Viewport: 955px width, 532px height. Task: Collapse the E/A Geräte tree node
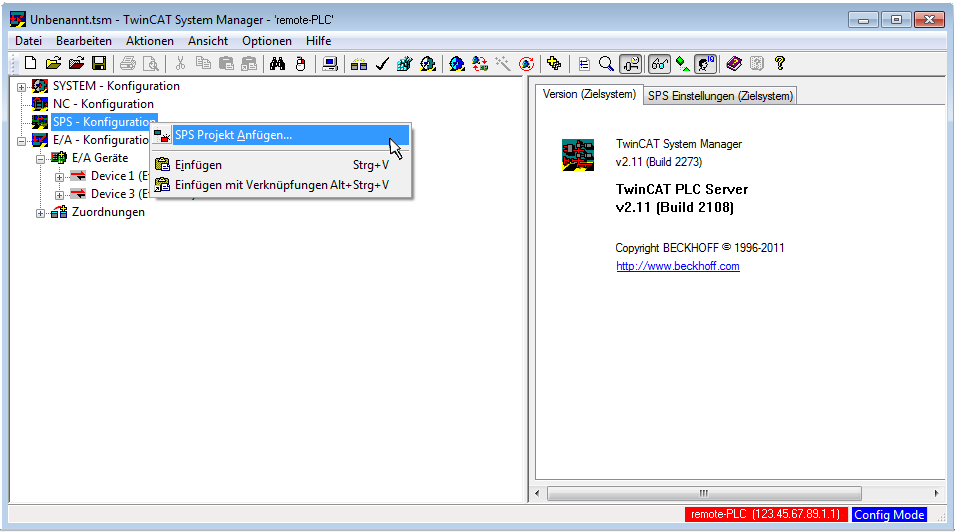pyautogui.click(x=40, y=158)
